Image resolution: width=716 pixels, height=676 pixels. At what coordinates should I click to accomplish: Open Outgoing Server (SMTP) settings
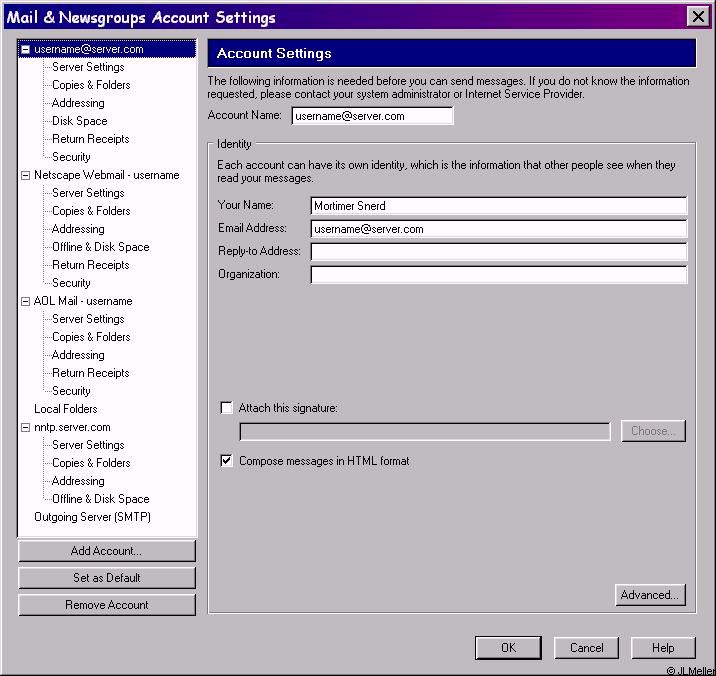pyautogui.click(x=92, y=517)
